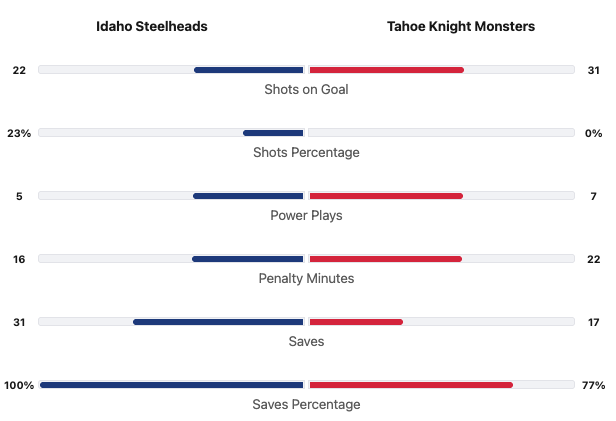Select the Power Plays label
This screenshot has height=421, width=616.
[x=306, y=215]
